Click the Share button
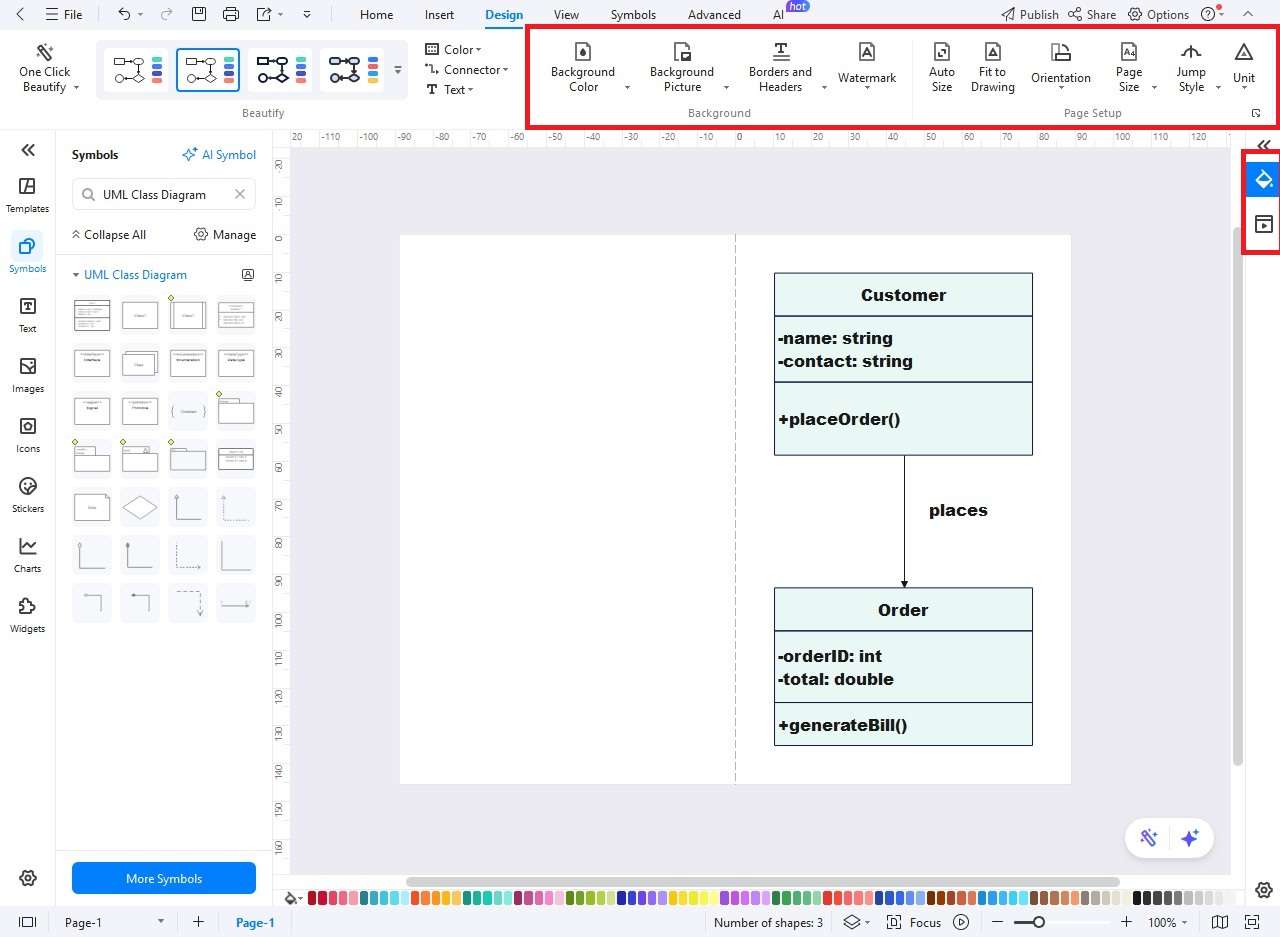The width and height of the screenshot is (1280, 937). [1092, 14]
